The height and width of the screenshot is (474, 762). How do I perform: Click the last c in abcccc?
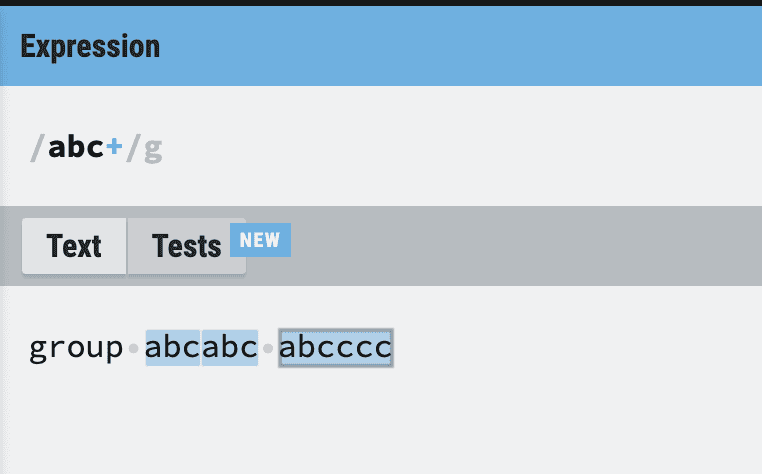pyautogui.click(x=382, y=348)
